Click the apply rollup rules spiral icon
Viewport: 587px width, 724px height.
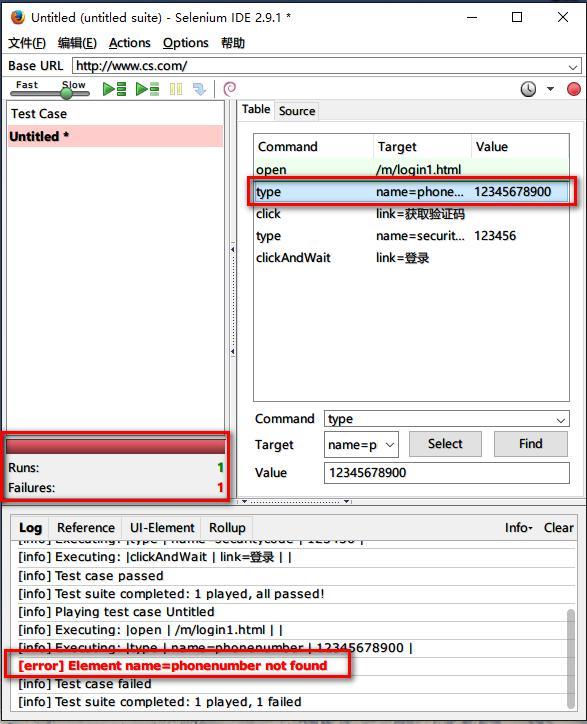click(230, 89)
